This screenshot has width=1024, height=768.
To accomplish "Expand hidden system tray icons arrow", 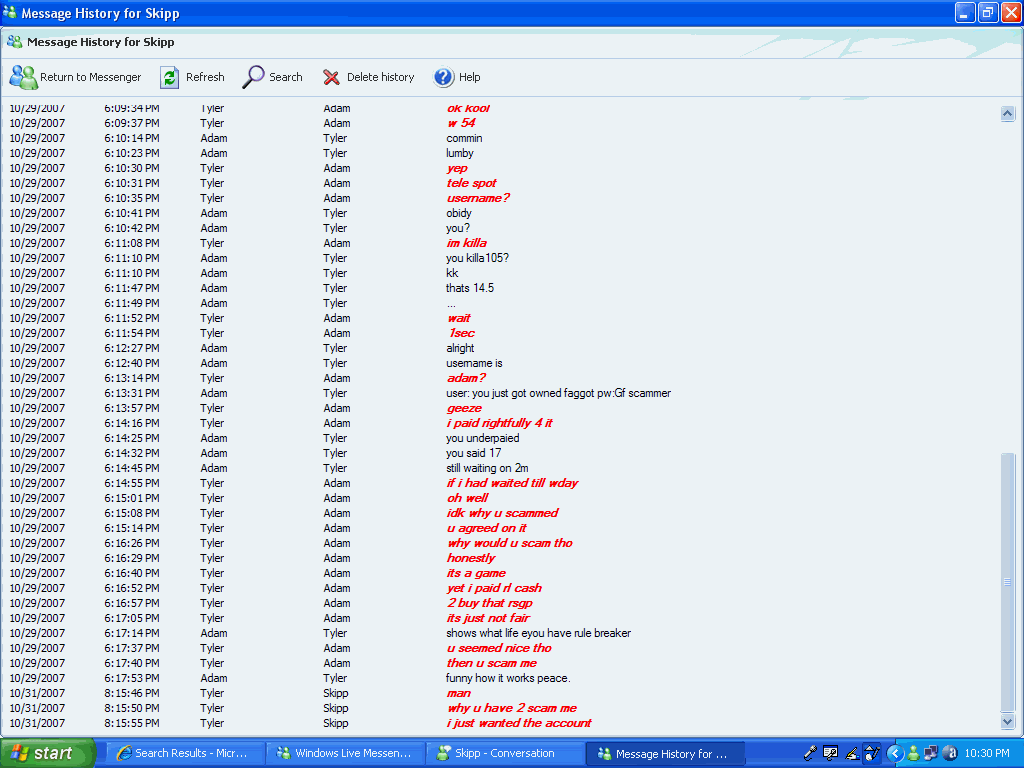I will 896,753.
